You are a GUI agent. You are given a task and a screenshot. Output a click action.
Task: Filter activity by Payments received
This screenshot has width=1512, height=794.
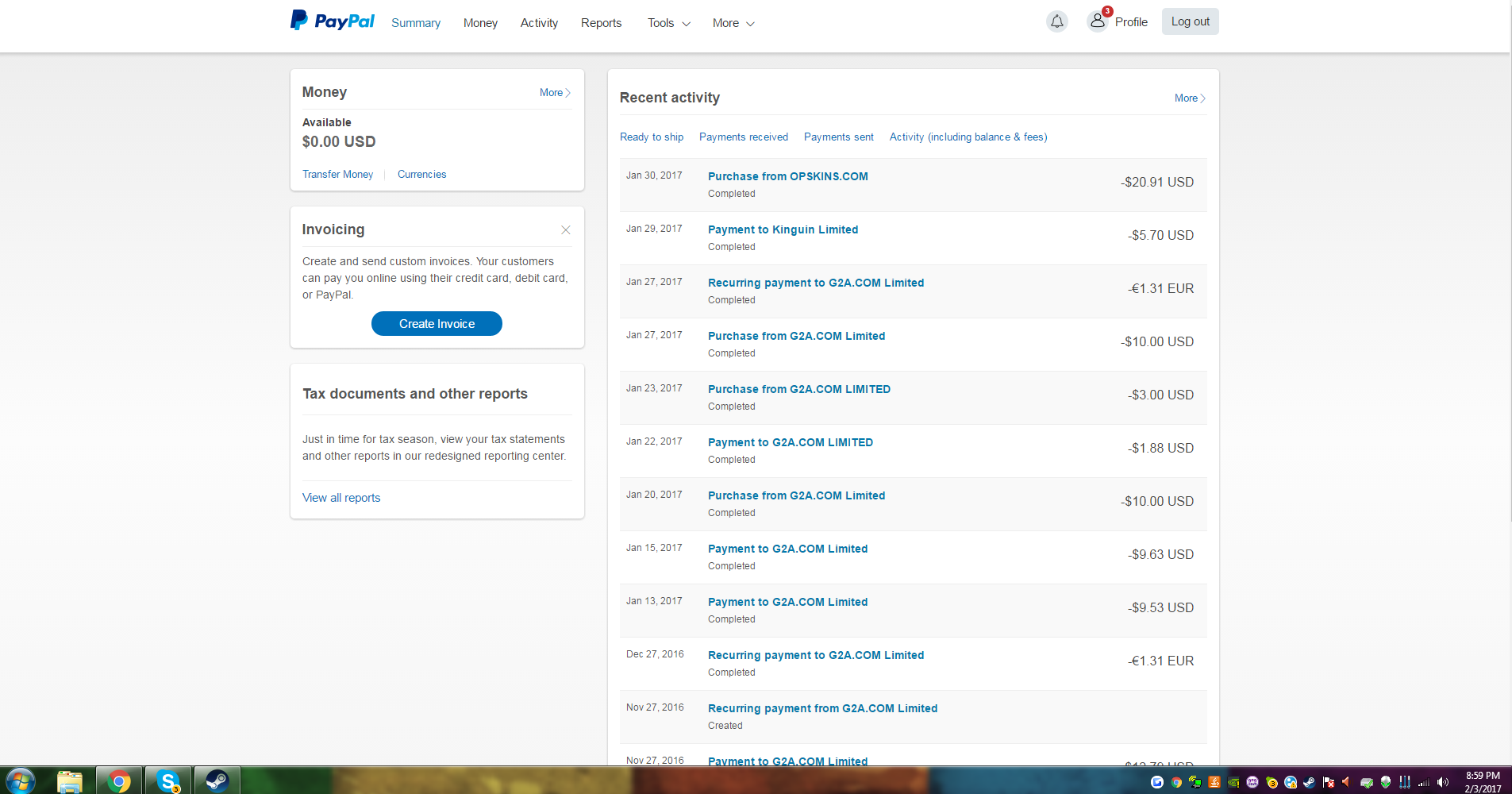(x=744, y=137)
